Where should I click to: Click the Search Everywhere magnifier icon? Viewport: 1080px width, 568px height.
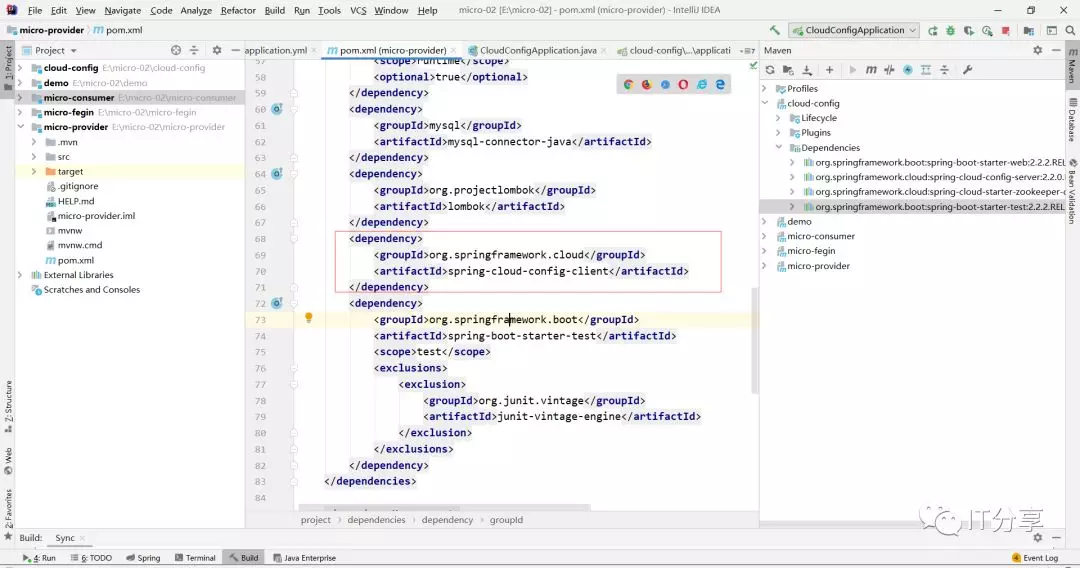tap(1070, 30)
